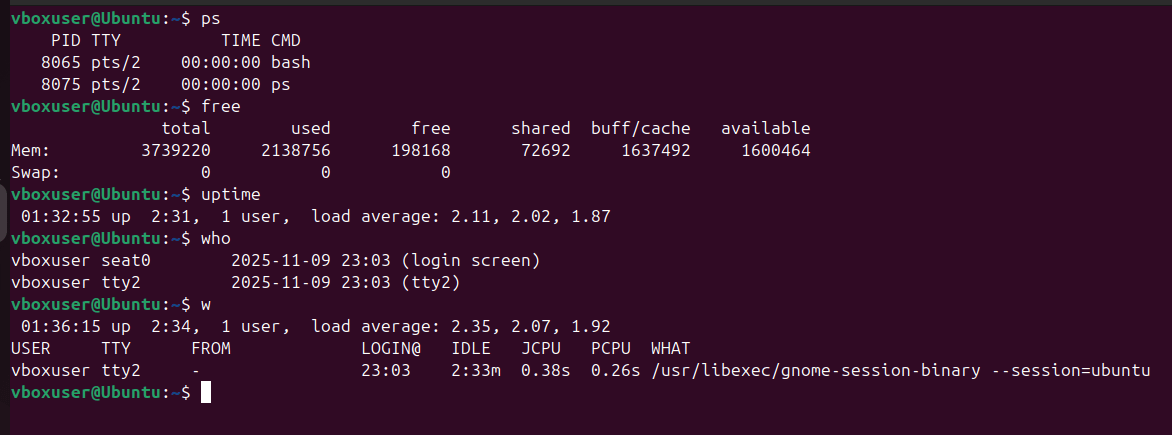
Task: Click the 'ps' command on the first line
Action: coord(211,18)
